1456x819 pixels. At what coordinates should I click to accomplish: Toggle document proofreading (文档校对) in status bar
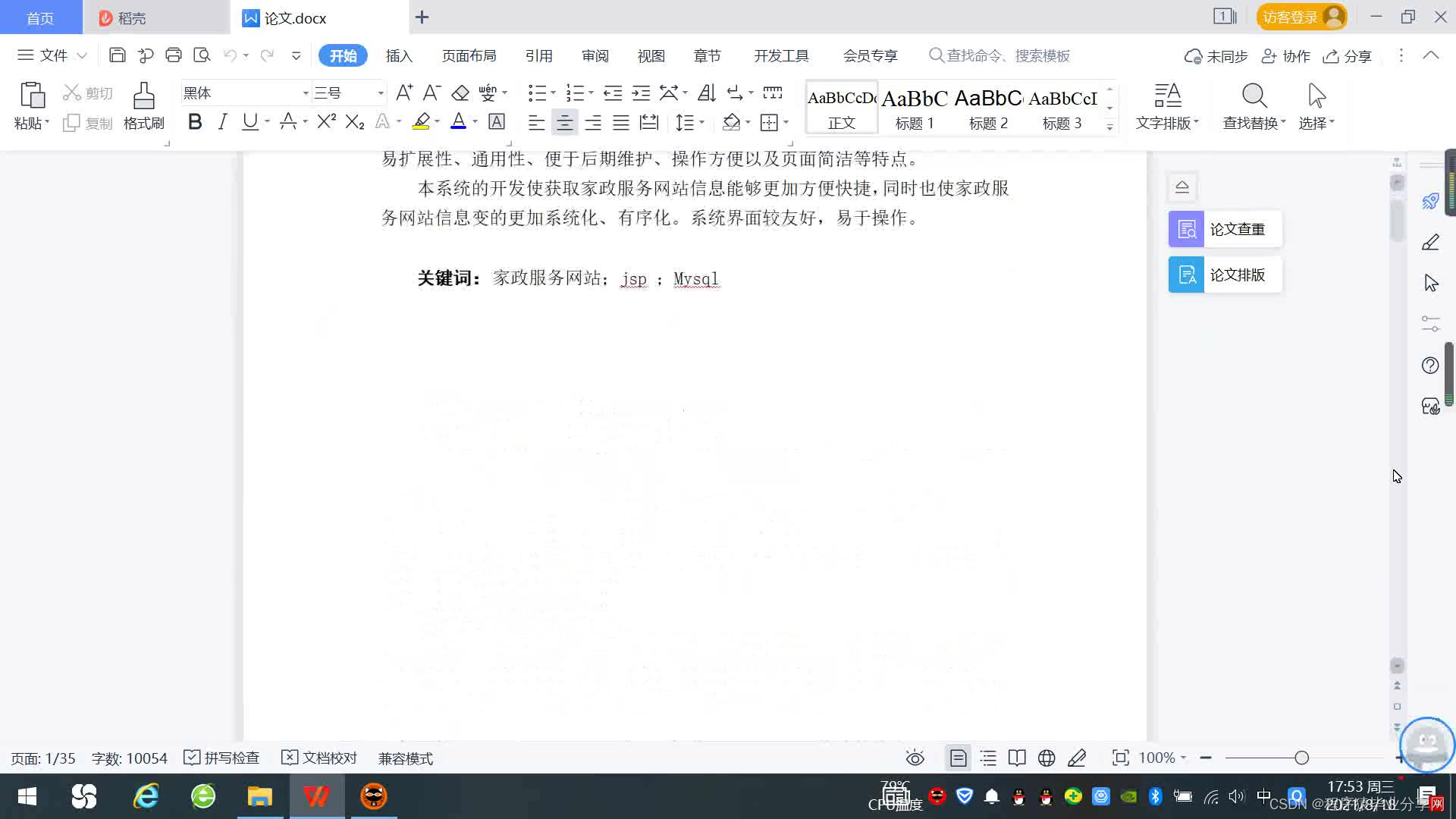(319, 758)
